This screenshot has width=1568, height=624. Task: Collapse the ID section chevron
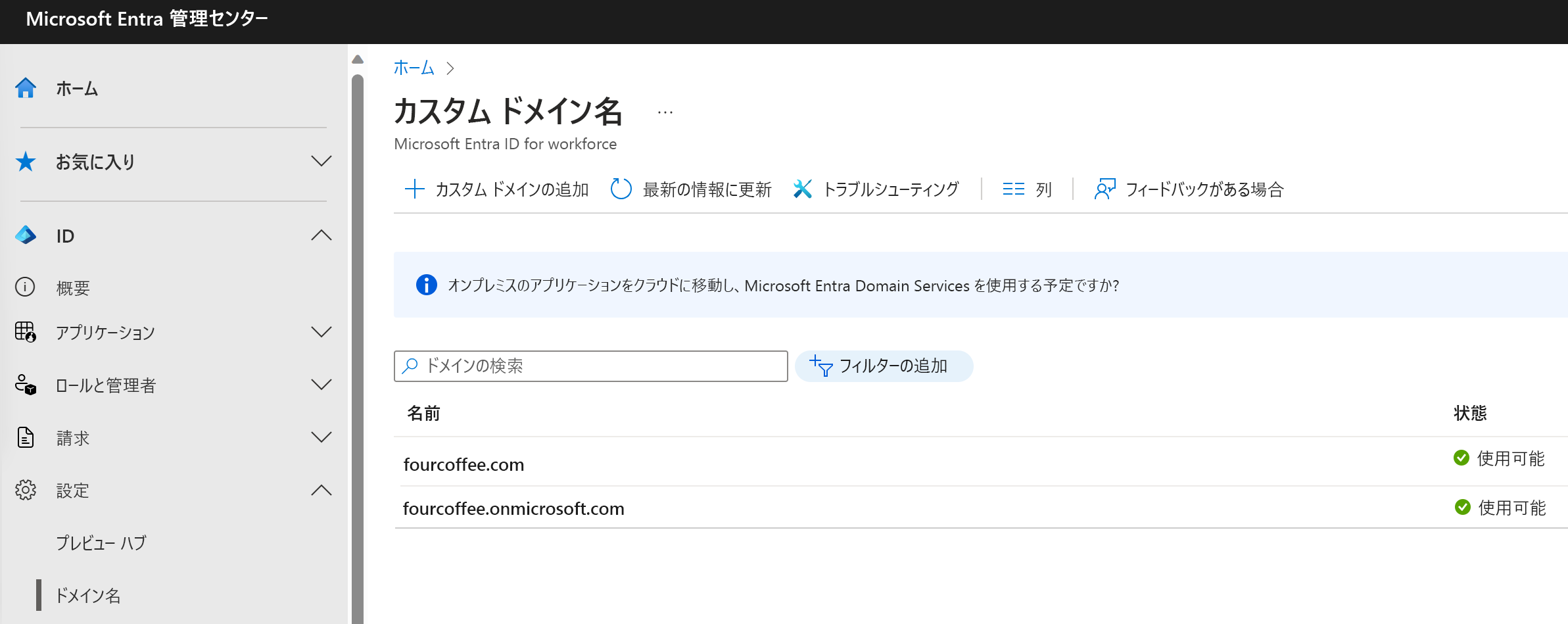pos(321,235)
